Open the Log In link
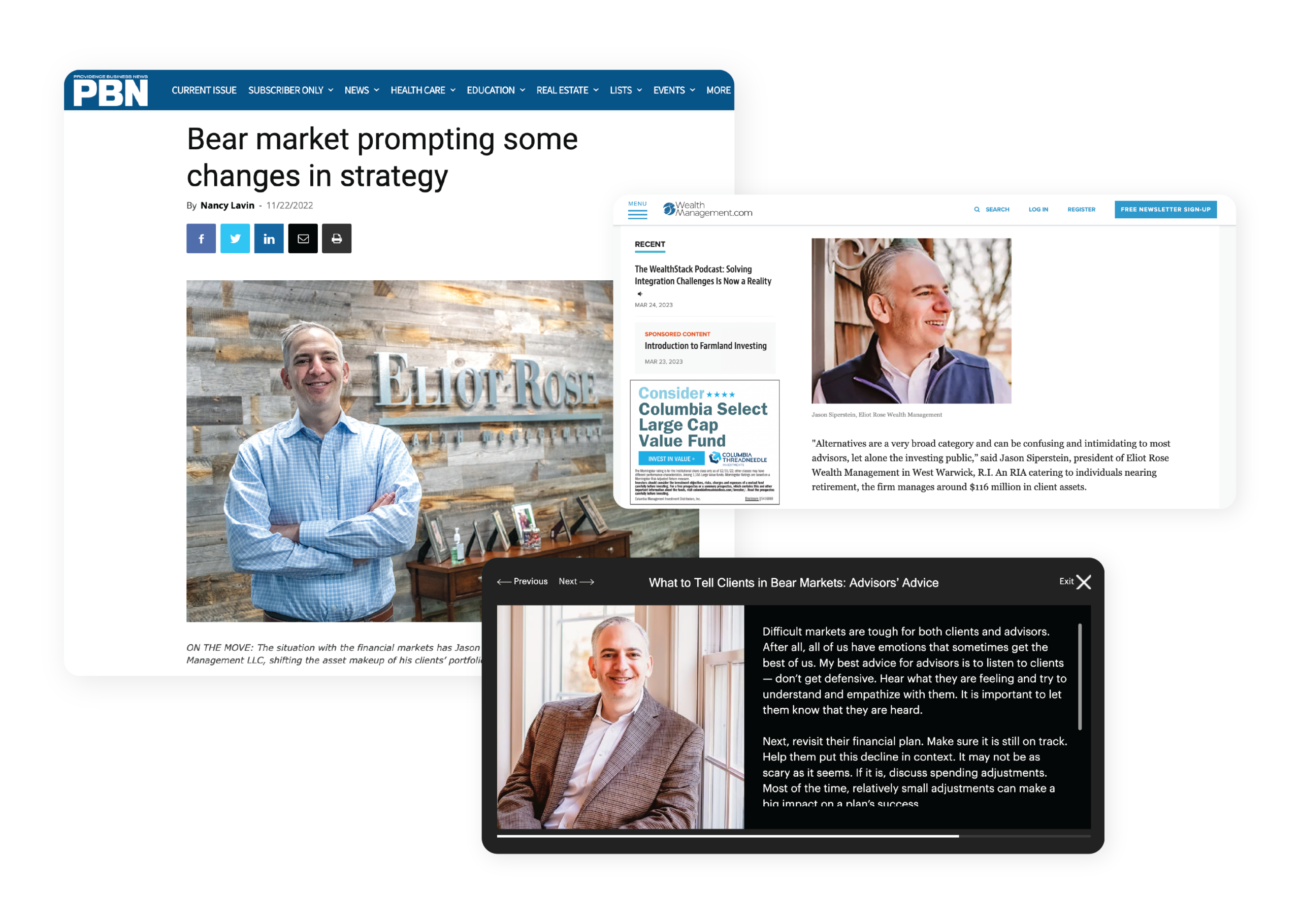 1038,209
